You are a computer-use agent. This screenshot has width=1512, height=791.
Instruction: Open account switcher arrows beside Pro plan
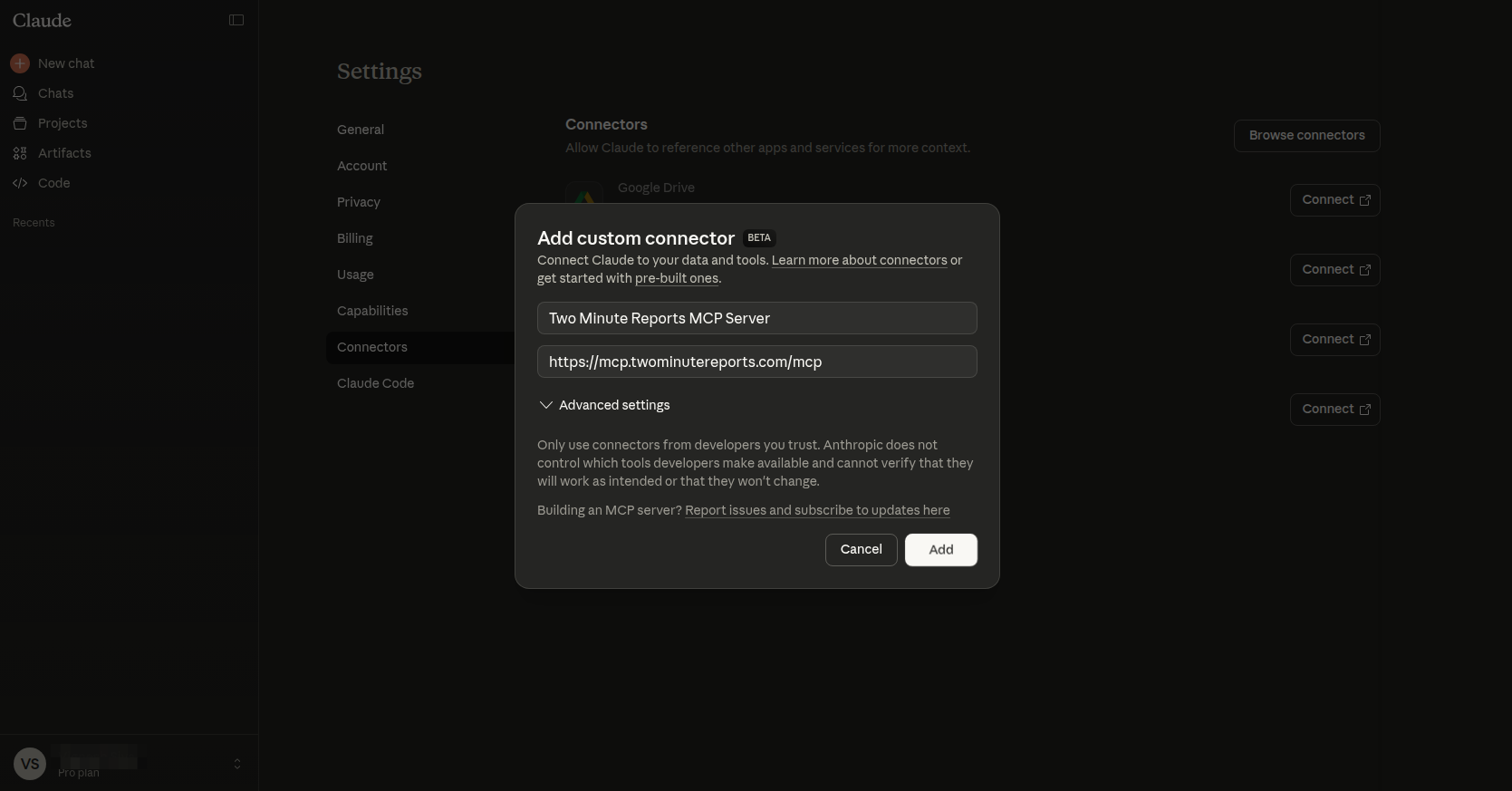tap(237, 764)
